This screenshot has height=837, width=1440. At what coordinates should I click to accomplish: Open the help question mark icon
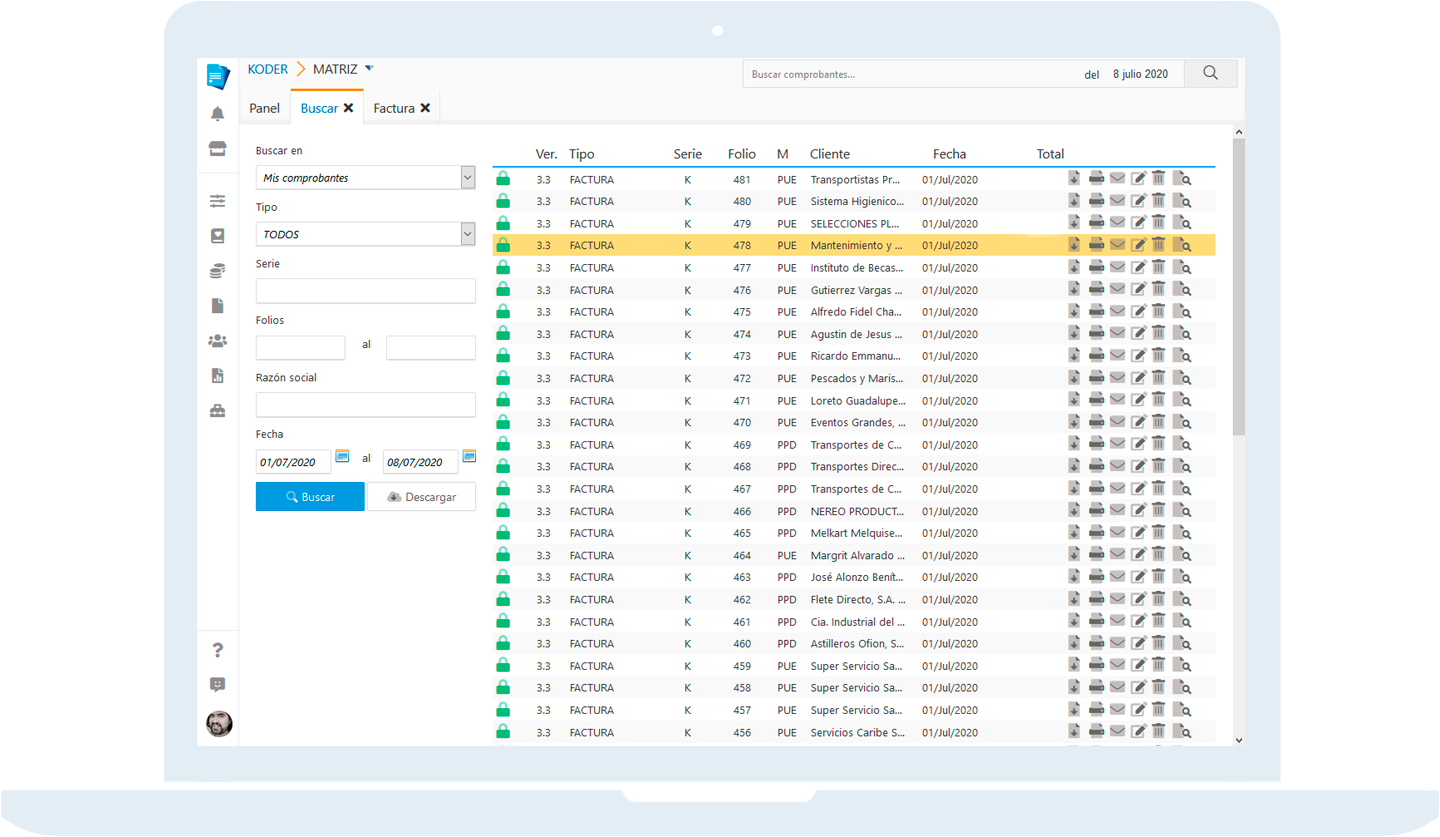point(218,650)
